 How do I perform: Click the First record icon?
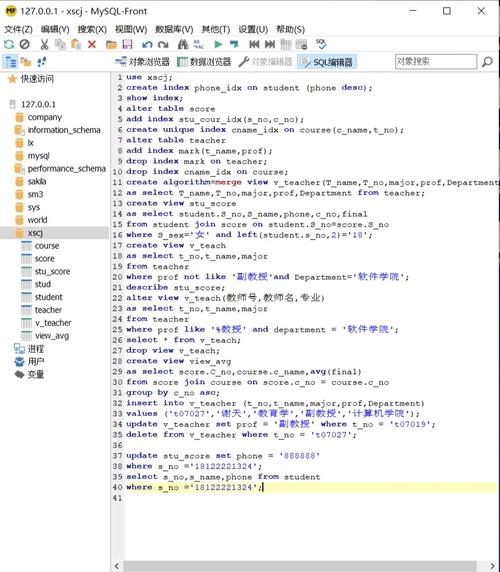[x=254, y=45]
